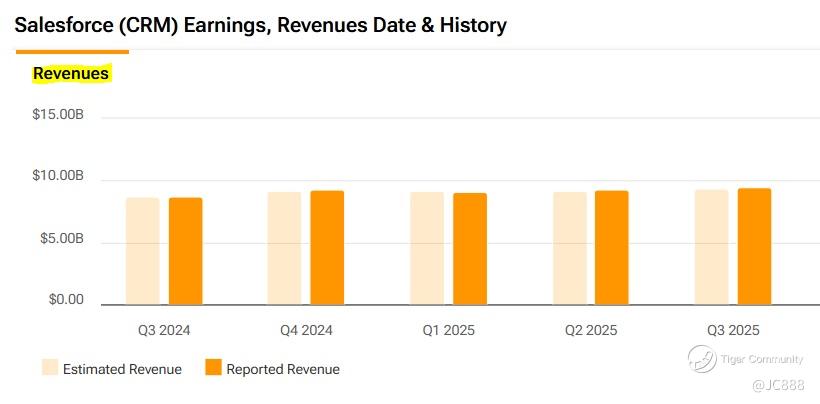This screenshot has height=404, width=820.
Task: Select Q4 2024 estimated revenue bar
Action: 284,248
